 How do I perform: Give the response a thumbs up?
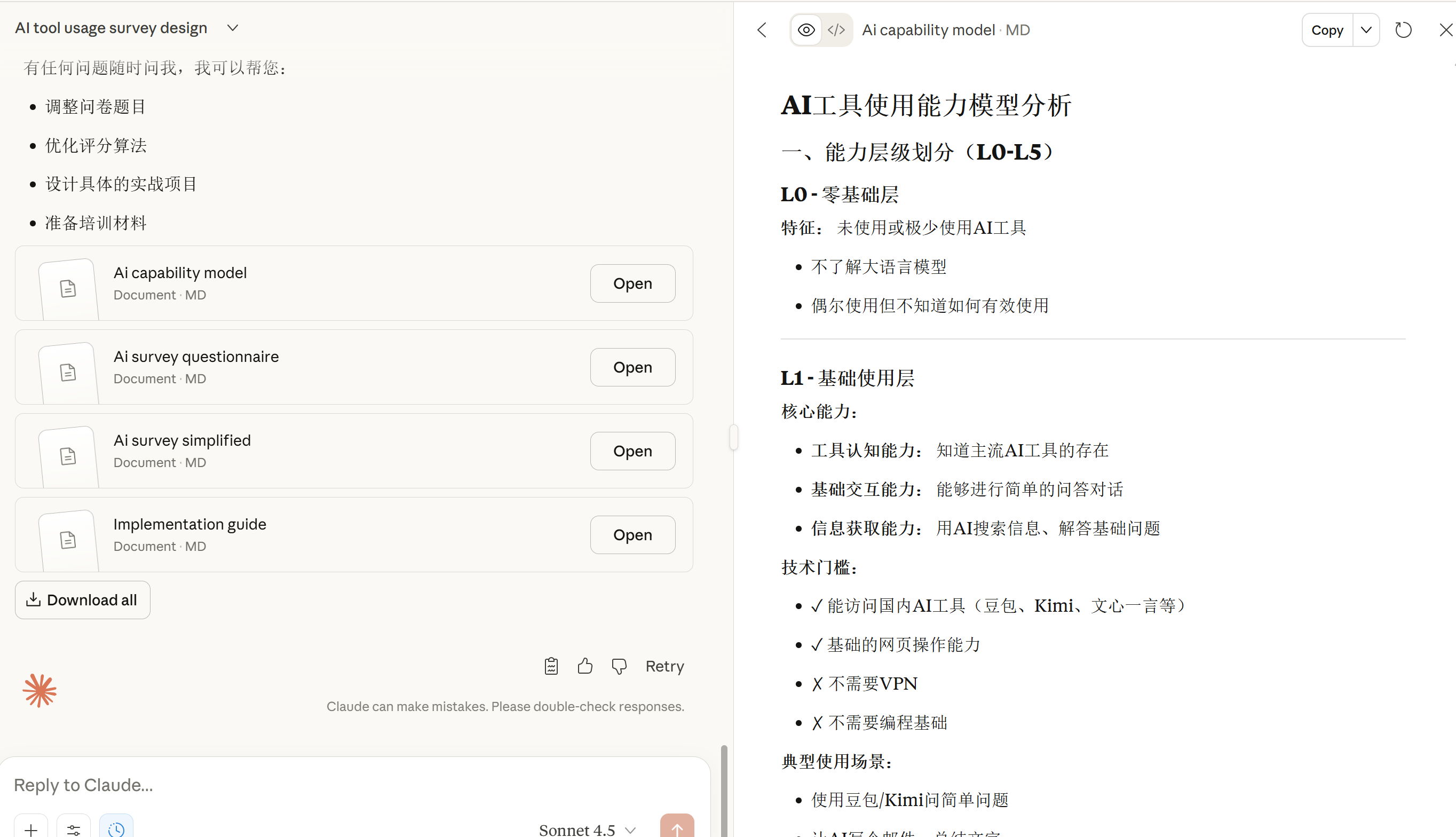tap(585, 666)
